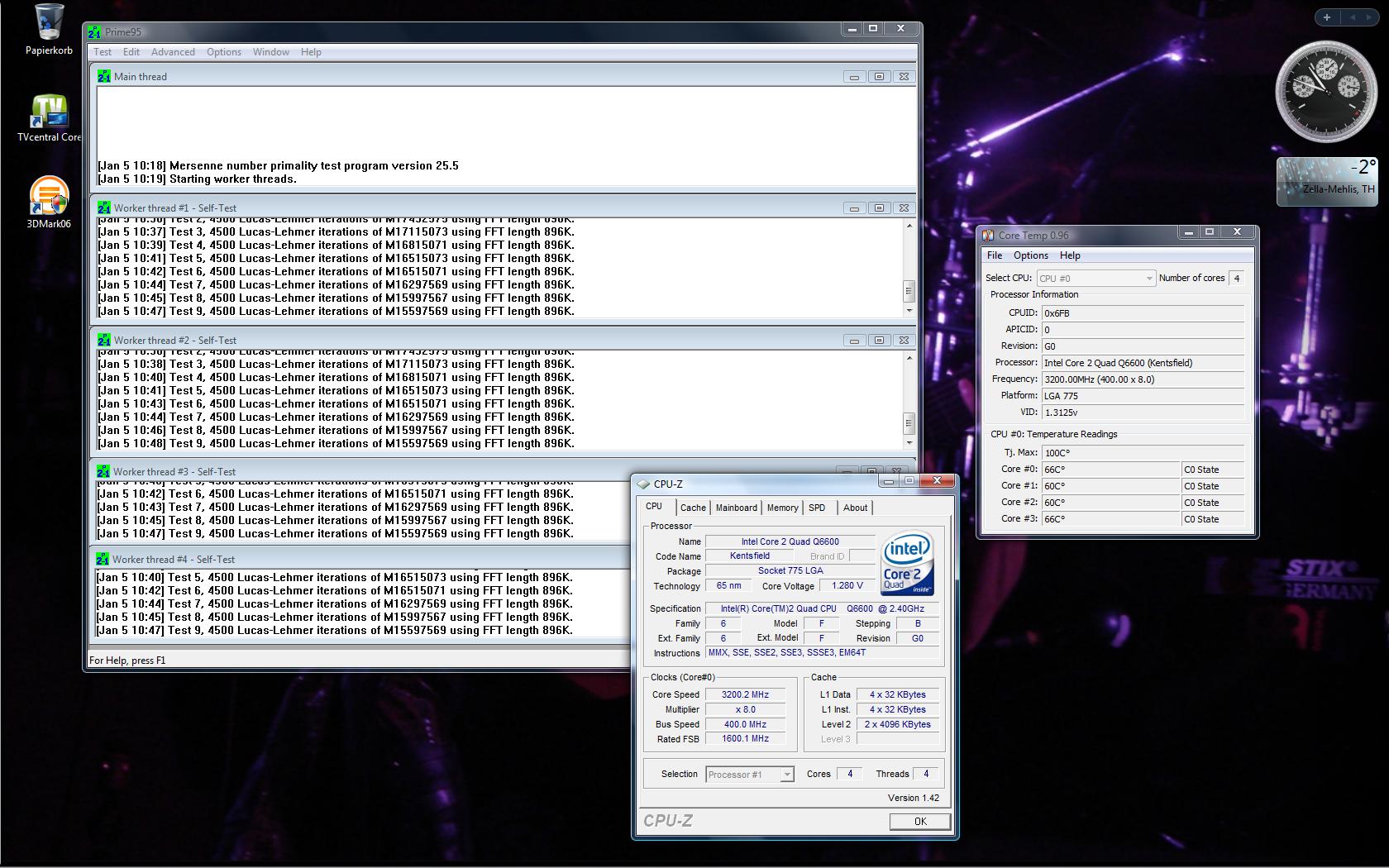1389x868 pixels.
Task: Switch to the About tab in CPU-Z
Action: [x=855, y=508]
